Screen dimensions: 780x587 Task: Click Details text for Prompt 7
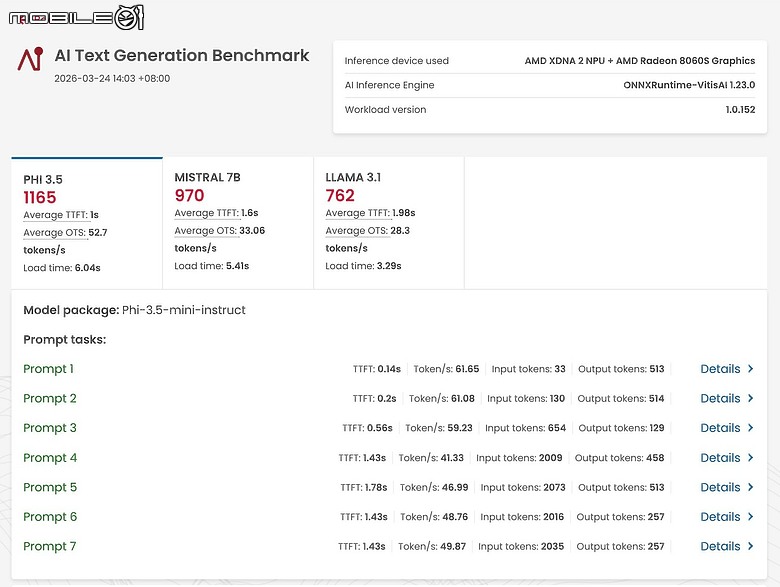[x=720, y=547]
